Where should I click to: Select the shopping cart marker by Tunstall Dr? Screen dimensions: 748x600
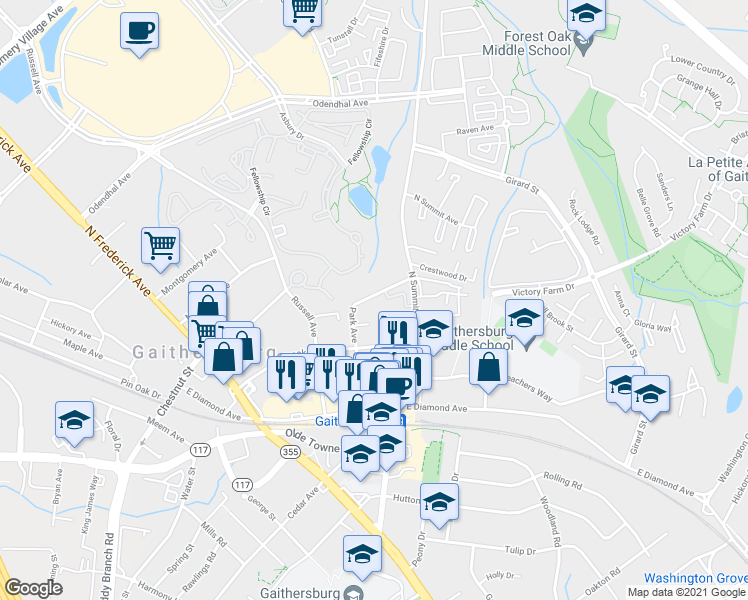pos(302,13)
